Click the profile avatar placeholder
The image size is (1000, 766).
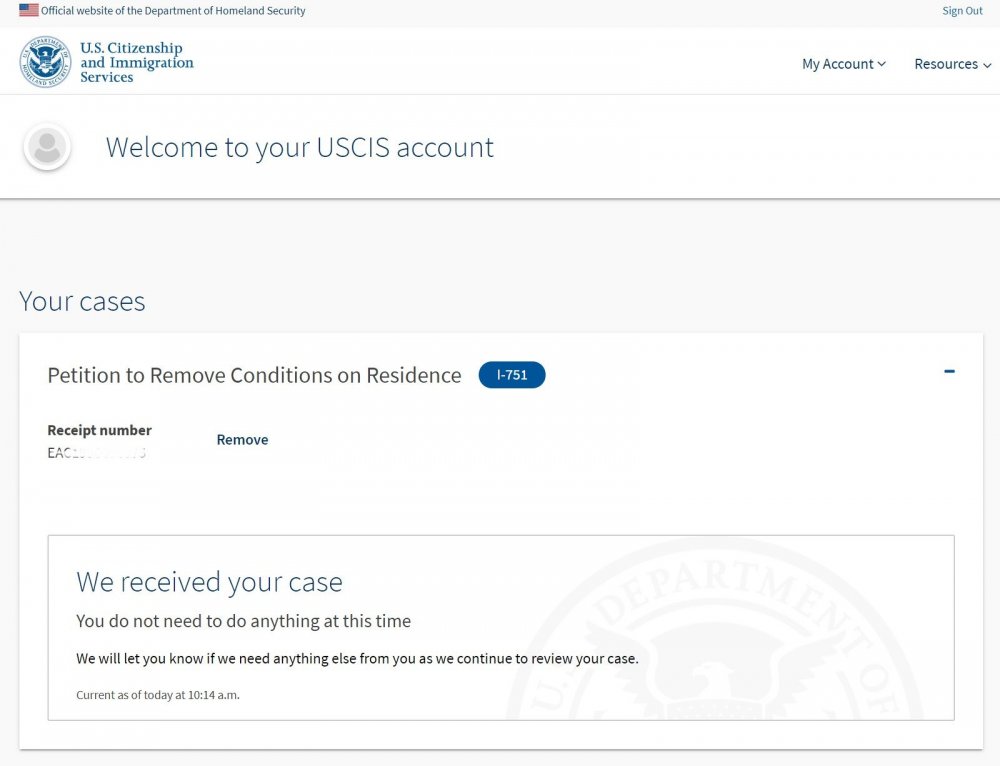click(47, 147)
